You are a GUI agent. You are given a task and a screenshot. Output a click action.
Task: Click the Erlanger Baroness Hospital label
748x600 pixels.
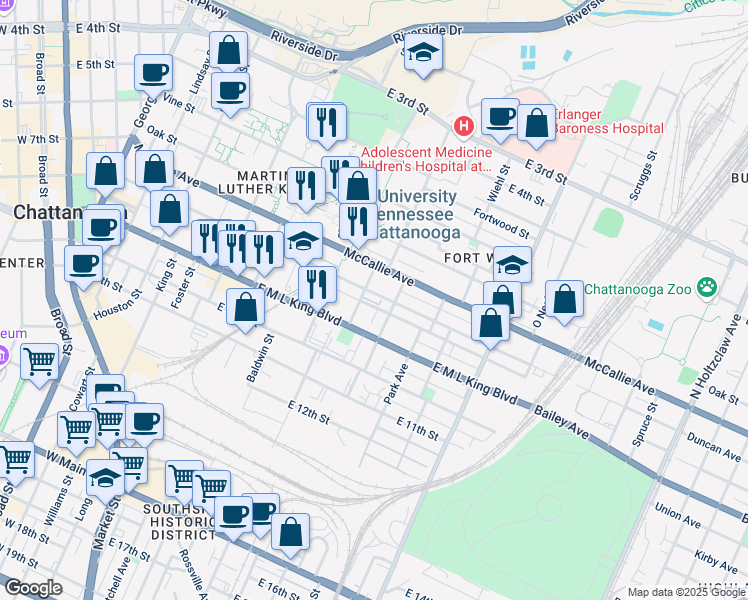(608, 121)
